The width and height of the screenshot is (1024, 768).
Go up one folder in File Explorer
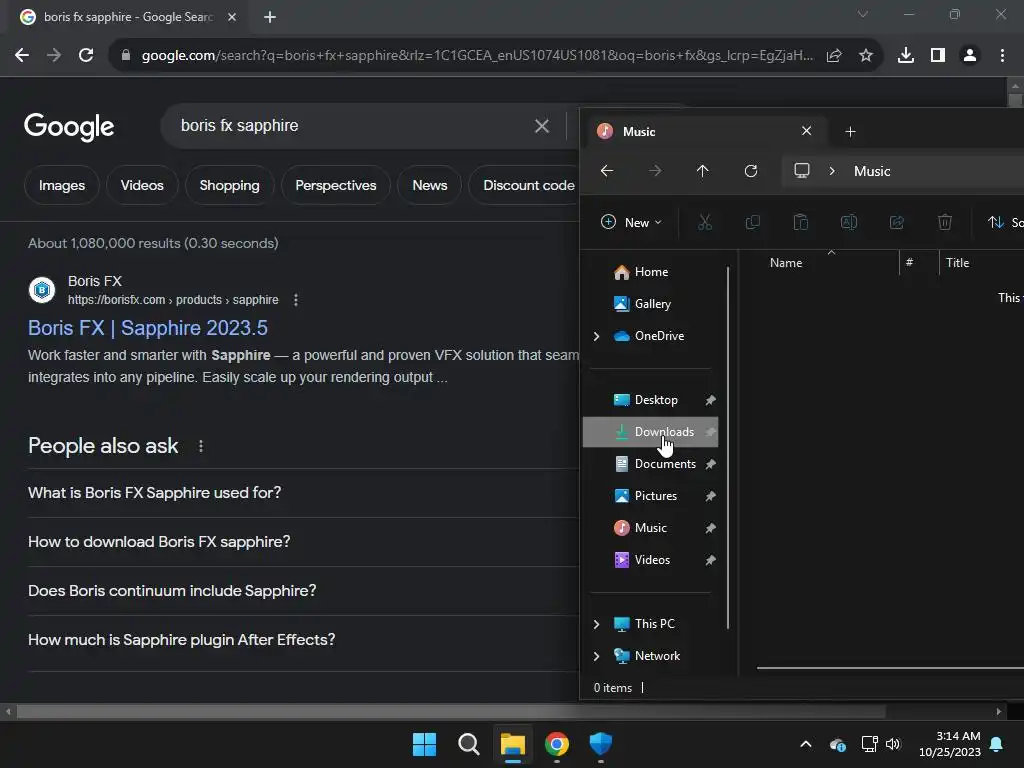(x=703, y=171)
